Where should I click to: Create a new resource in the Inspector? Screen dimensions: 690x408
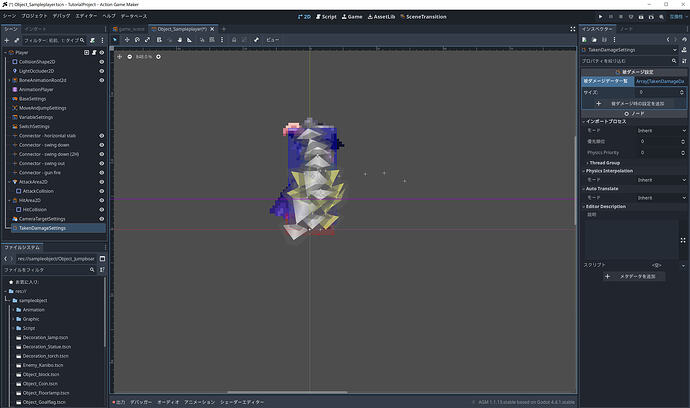point(584,40)
